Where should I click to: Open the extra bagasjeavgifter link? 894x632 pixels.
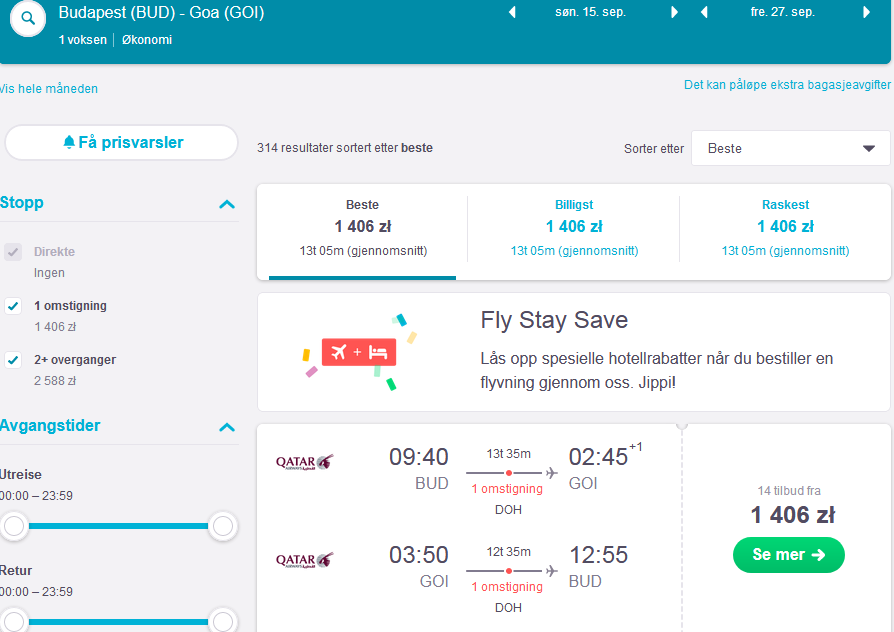click(x=787, y=85)
